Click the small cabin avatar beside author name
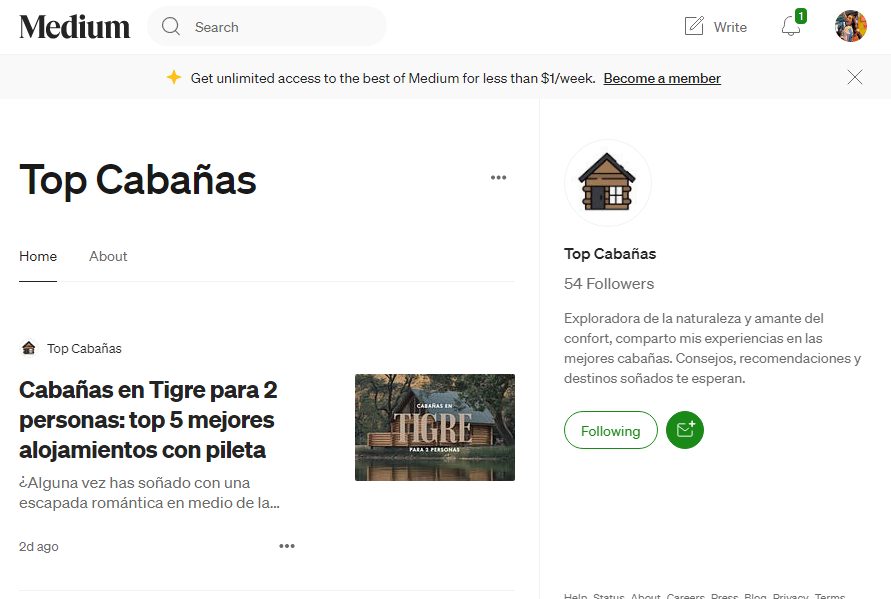Image resolution: width=891 pixels, height=599 pixels. pos(28,348)
